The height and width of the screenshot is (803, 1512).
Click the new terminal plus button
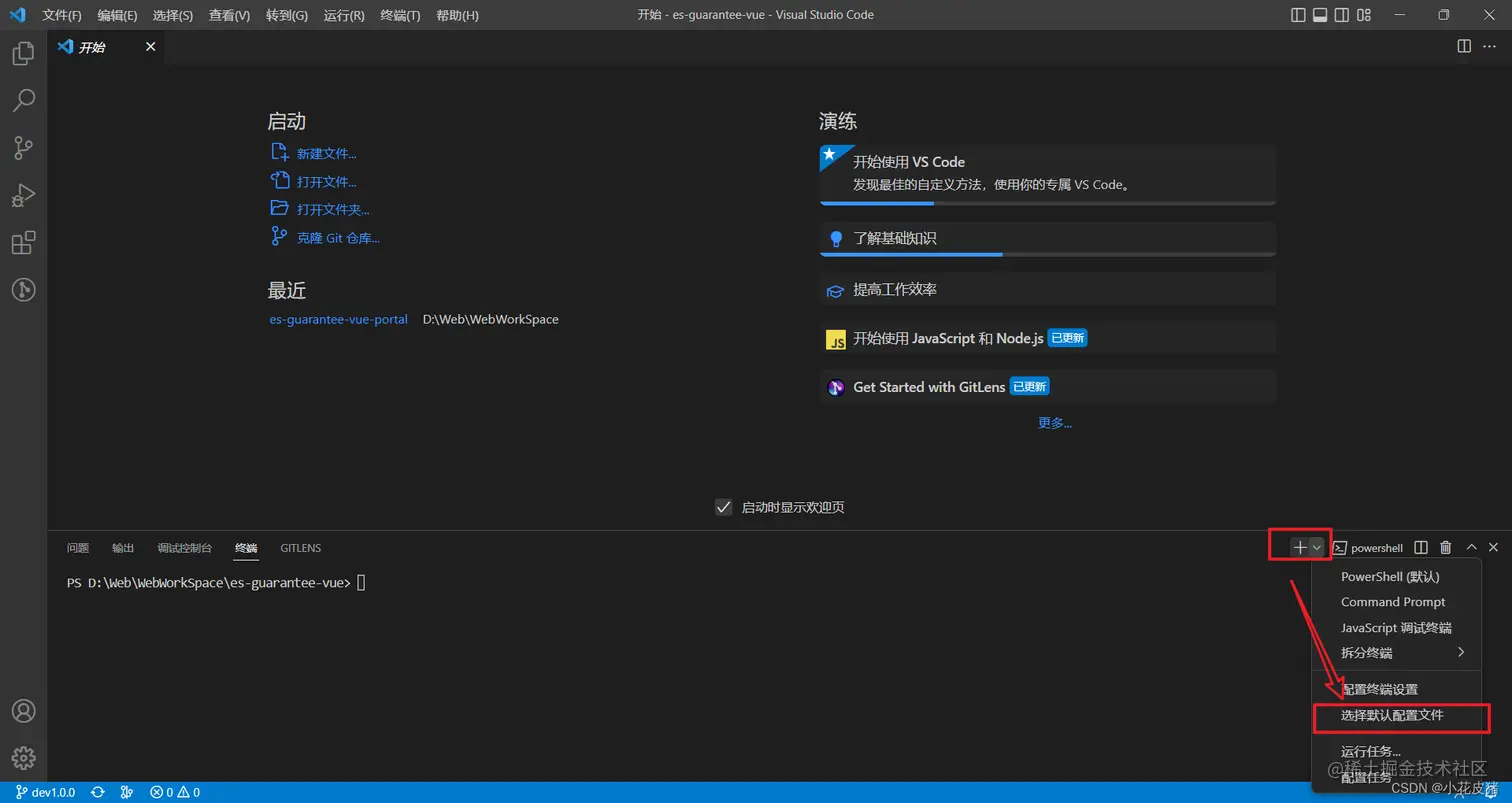[x=1299, y=547]
